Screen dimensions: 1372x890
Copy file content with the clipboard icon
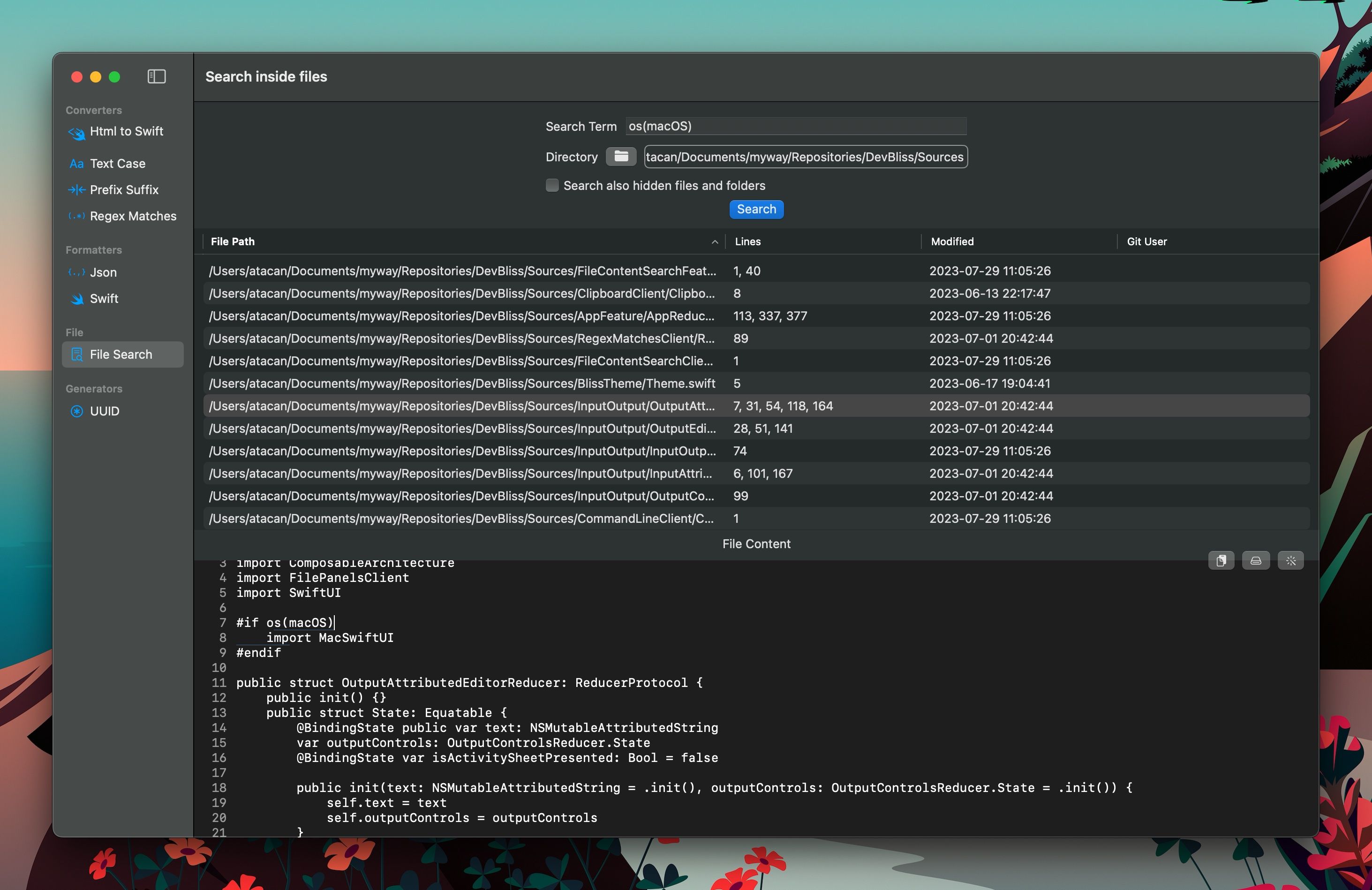click(x=1221, y=560)
